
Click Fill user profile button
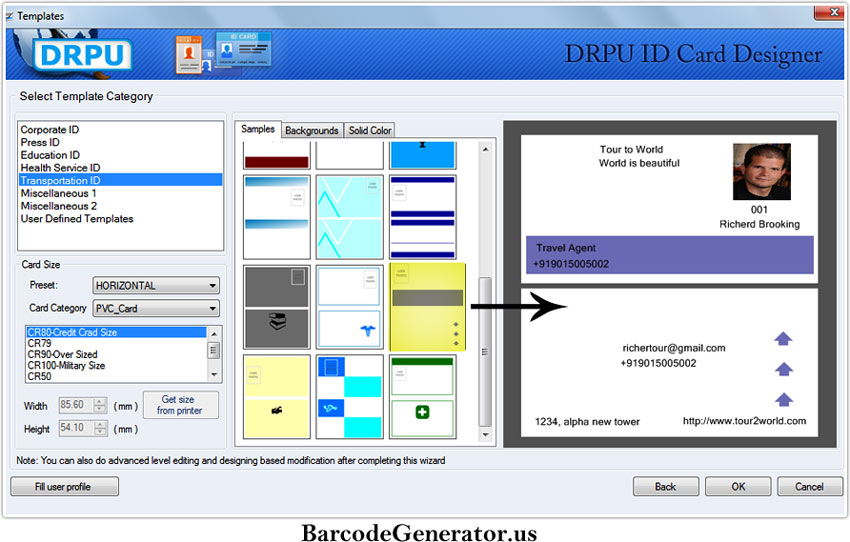point(65,486)
